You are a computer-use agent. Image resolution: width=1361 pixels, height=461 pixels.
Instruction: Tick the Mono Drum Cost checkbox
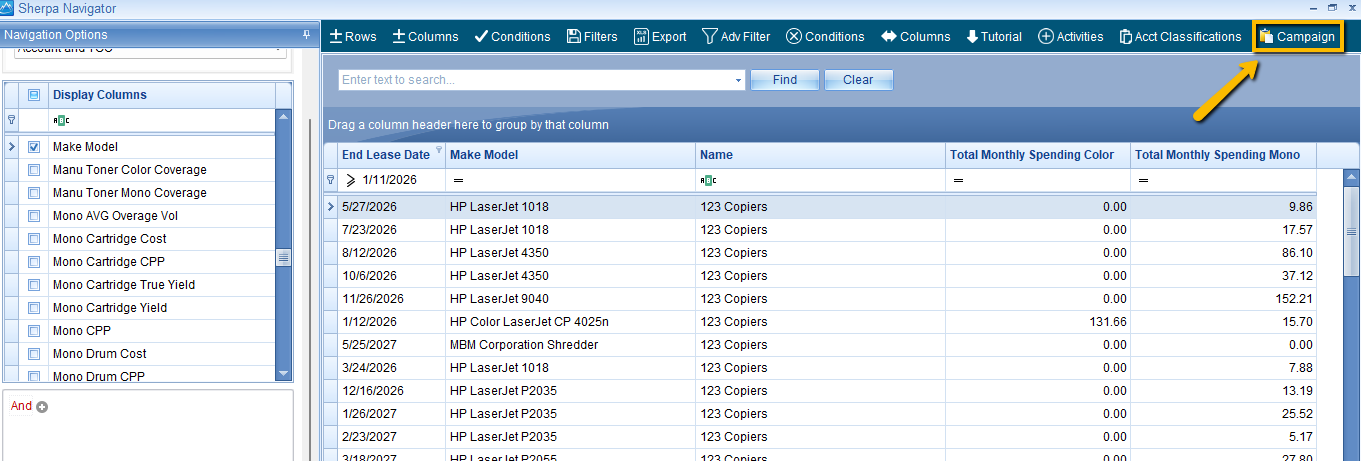[x=34, y=354]
